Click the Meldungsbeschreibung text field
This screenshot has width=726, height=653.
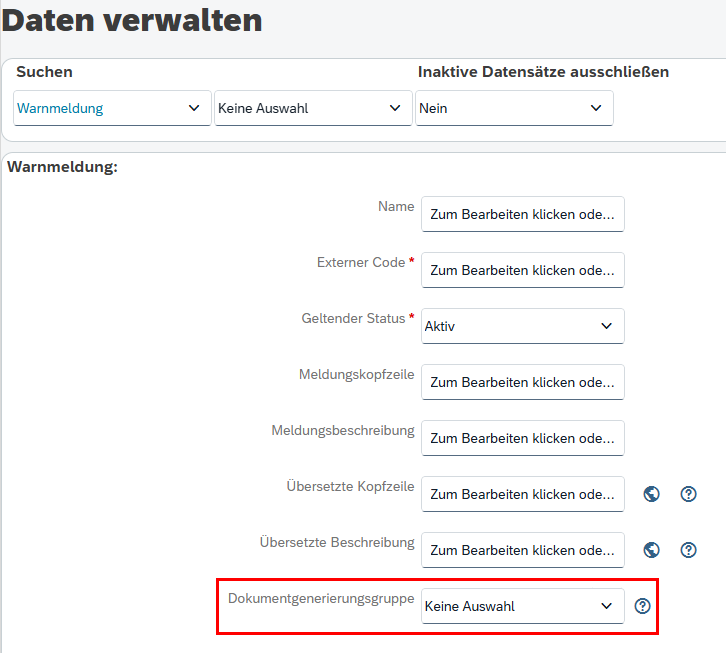click(x=522, y=438)
